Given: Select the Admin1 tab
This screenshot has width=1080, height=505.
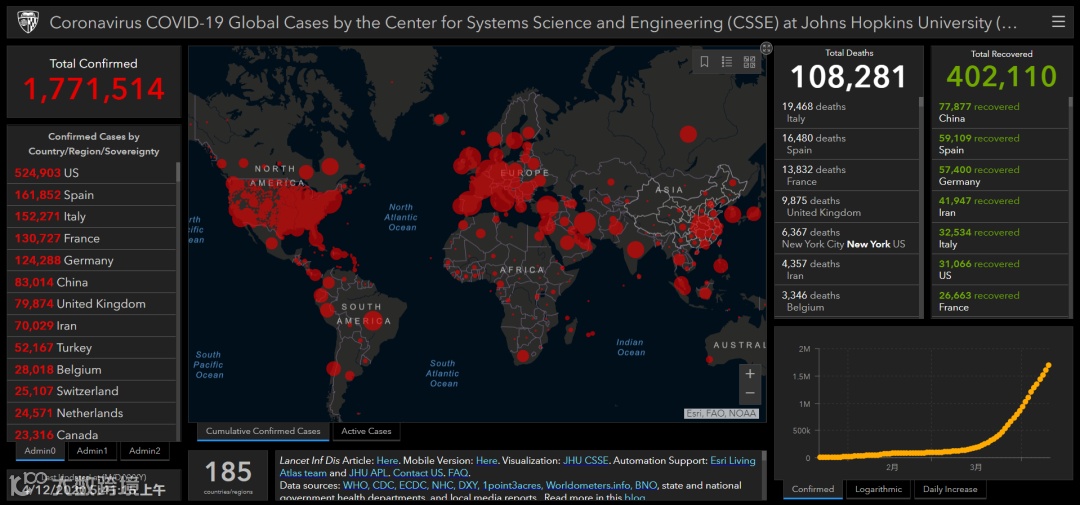Looking at the screenshot, I should pos(92,451).
